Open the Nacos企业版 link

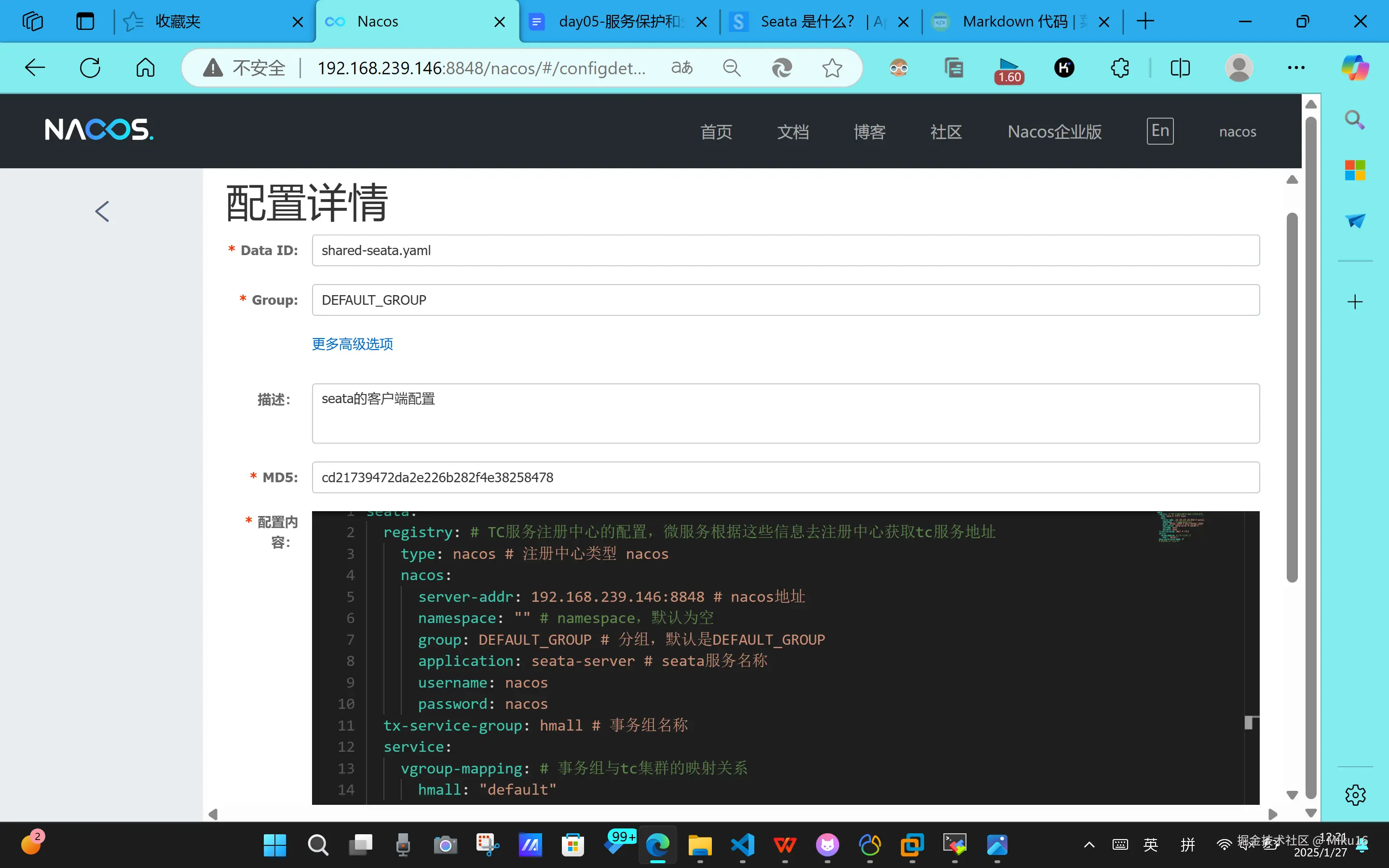click(x=1054, y=132)
